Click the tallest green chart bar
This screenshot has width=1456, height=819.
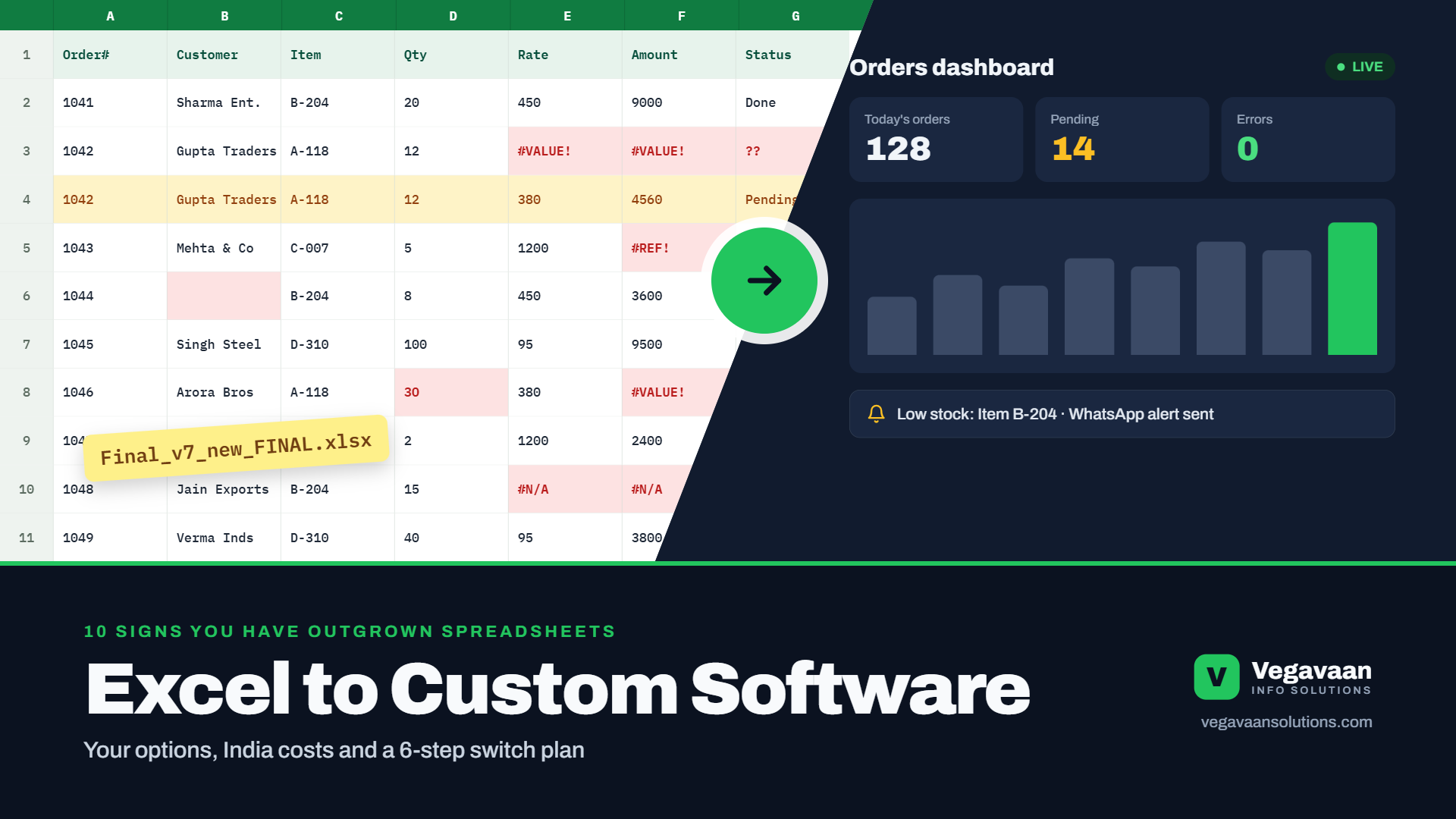point(1352,288)
